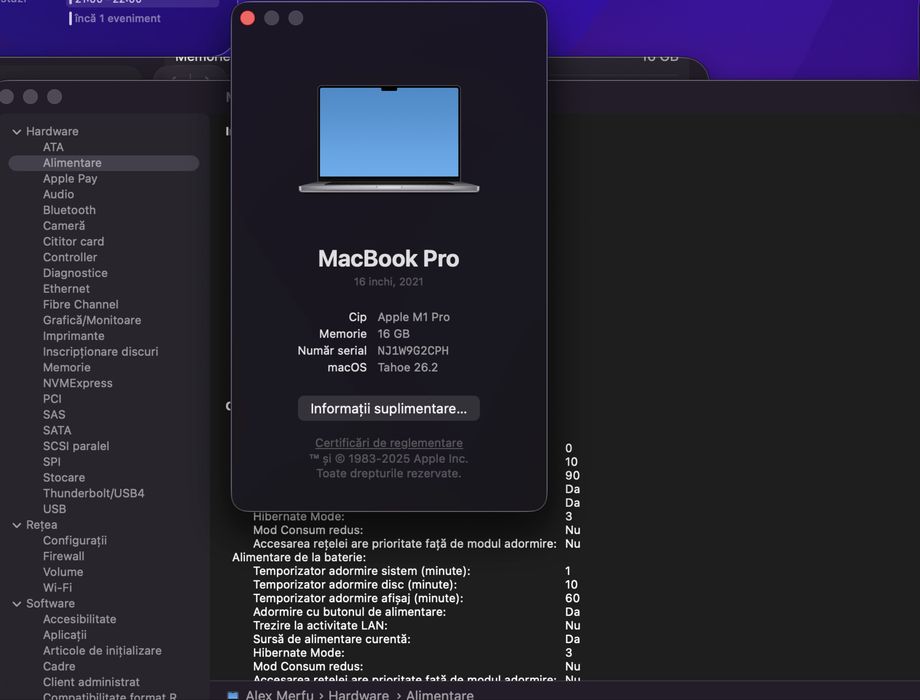Select Audio in the sidebar
920x700 pixels.
(x=58, y=195)
